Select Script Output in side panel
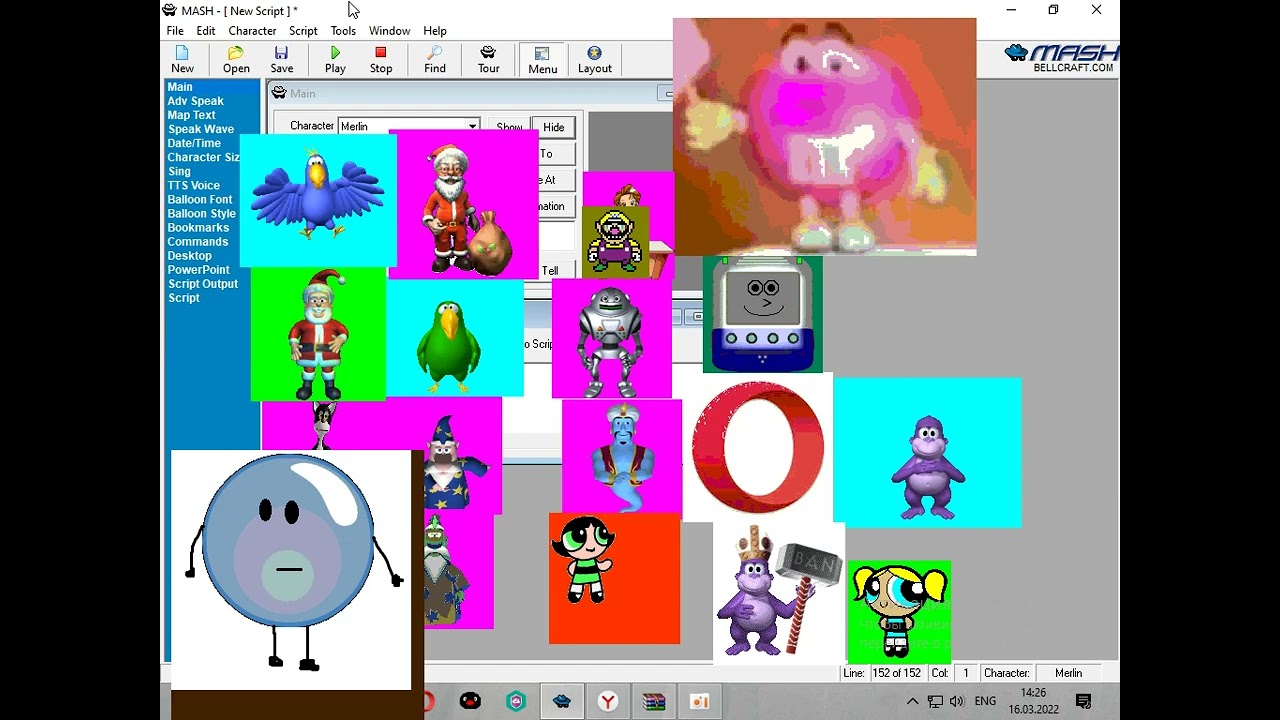 203,283
